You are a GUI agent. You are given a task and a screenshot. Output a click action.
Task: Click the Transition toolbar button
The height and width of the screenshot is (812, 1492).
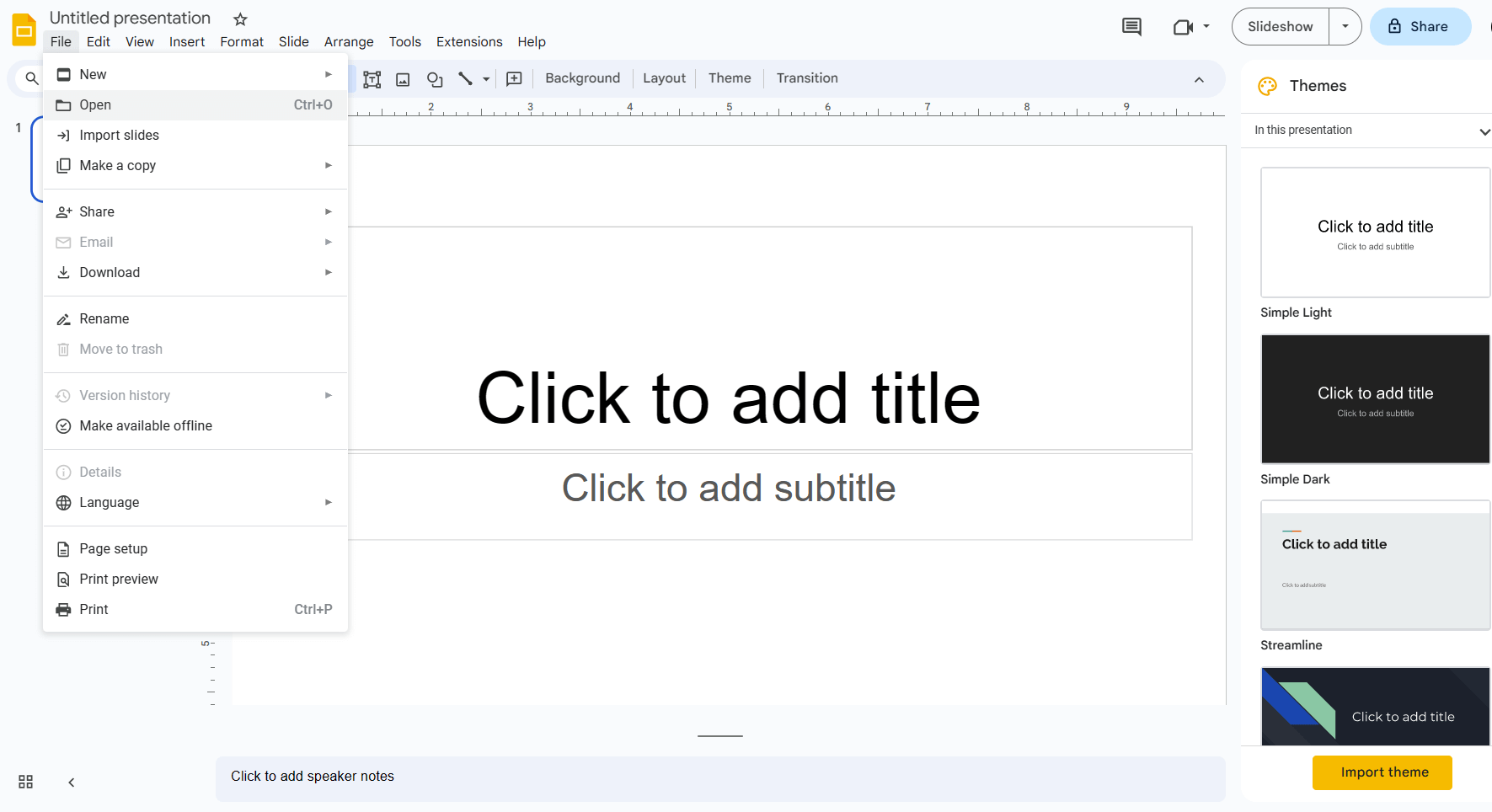807,78
